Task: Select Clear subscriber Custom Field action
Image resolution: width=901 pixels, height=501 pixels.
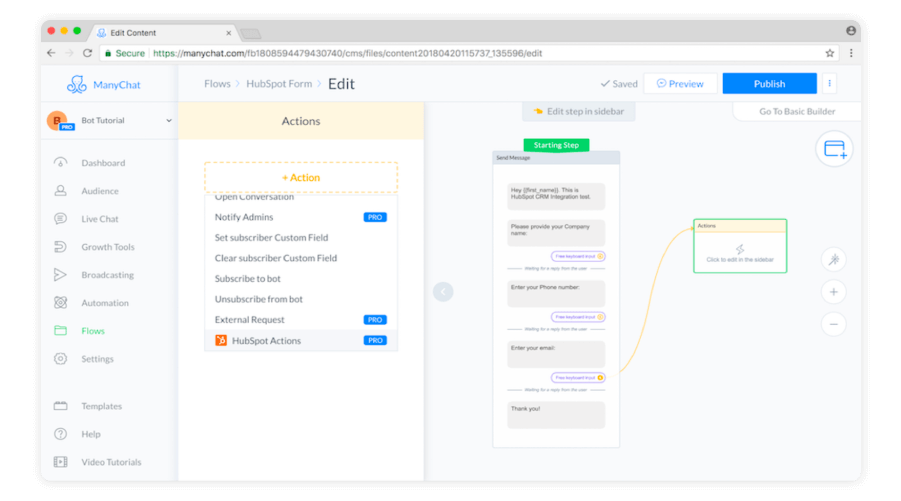Action: (x=301, y=258)
